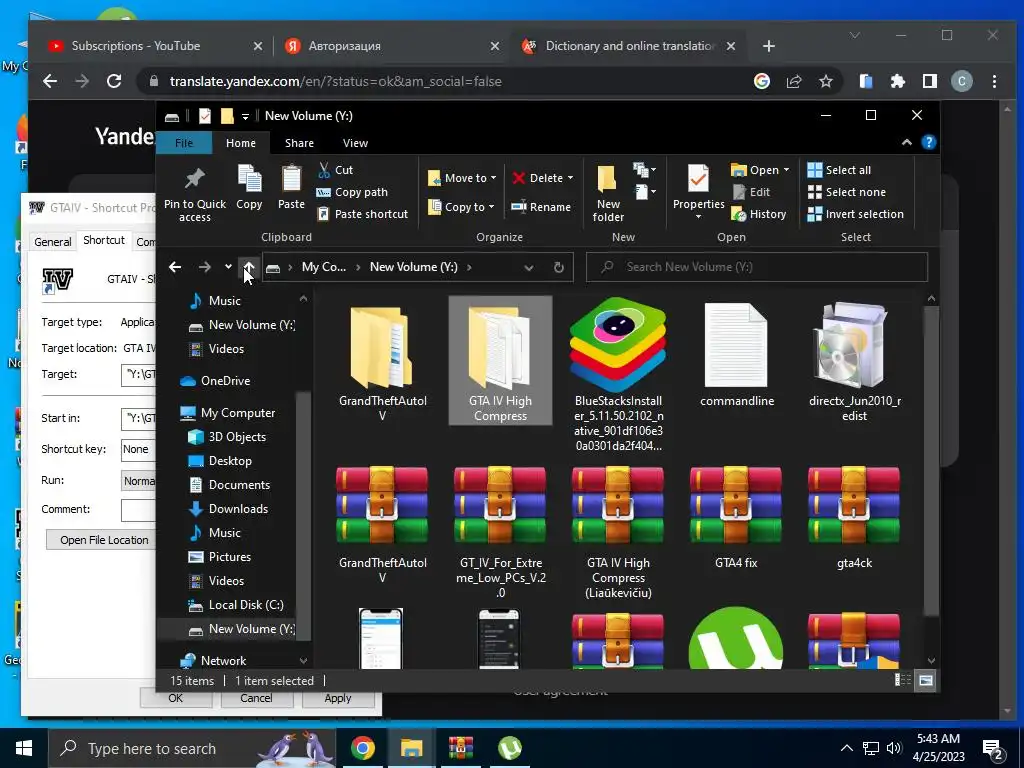
Task: Click Invert selection in the ribbon
Action: pyautogui.click(x=856, y=214)
